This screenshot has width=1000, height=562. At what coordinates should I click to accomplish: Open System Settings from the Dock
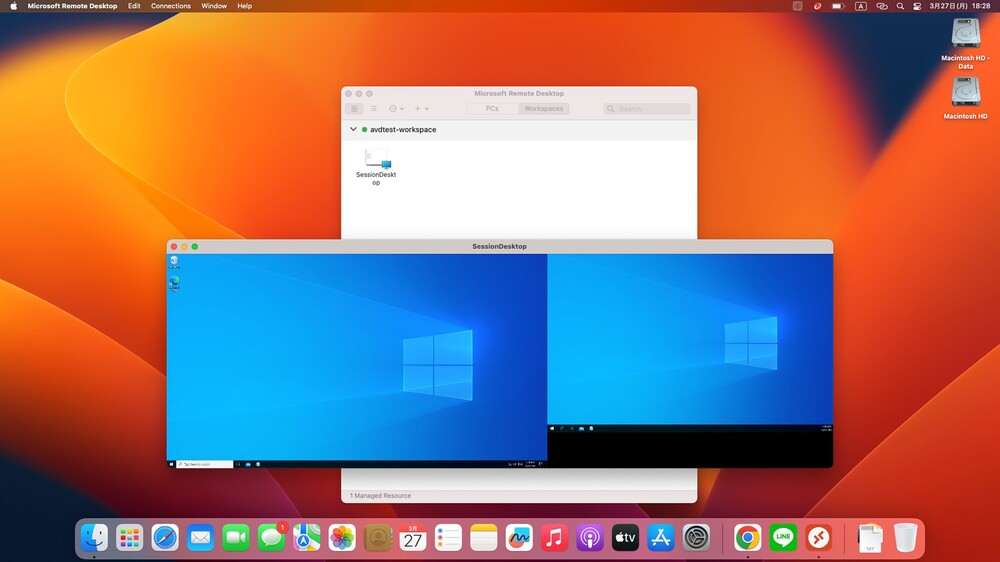point(696,538)
